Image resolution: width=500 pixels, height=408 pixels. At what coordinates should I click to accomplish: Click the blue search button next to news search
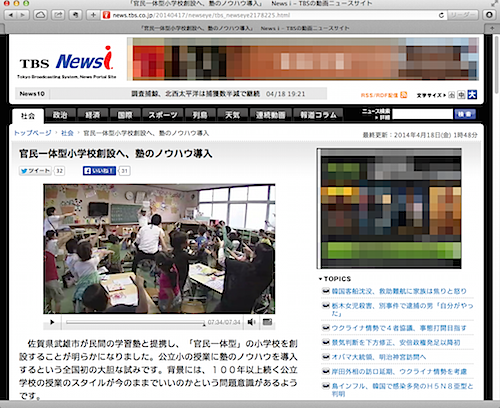pyautogui.click(x=465, y=114)
